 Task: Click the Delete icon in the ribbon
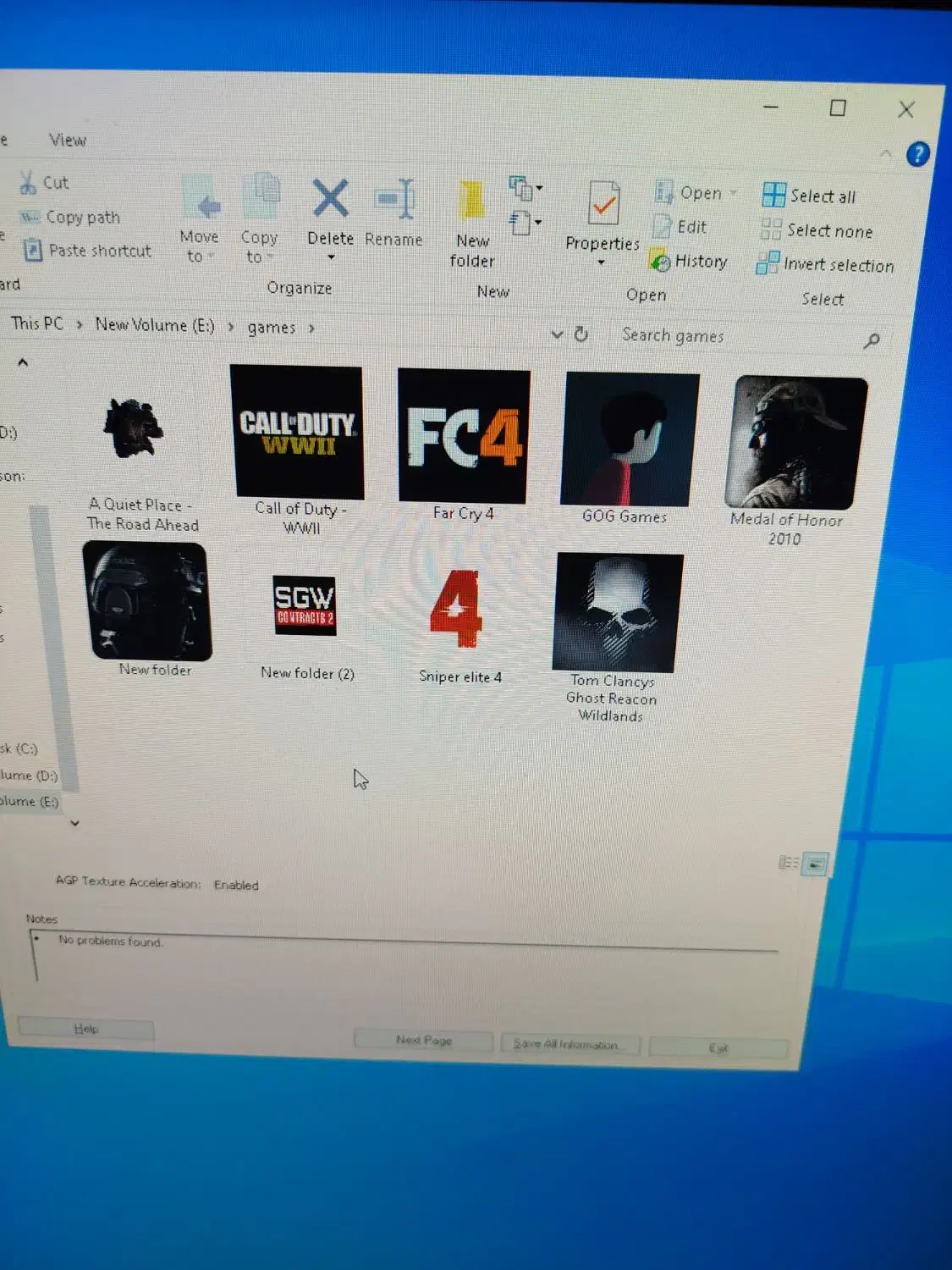pos(330,200)
